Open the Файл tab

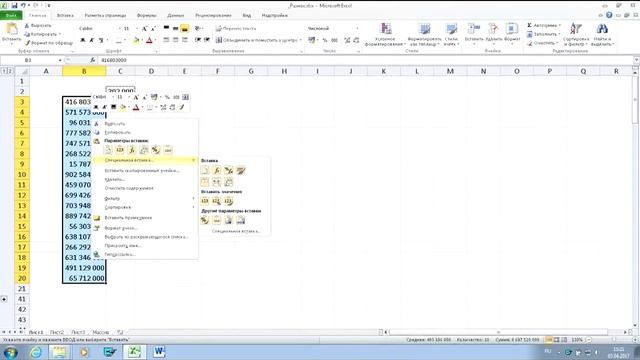11,16
